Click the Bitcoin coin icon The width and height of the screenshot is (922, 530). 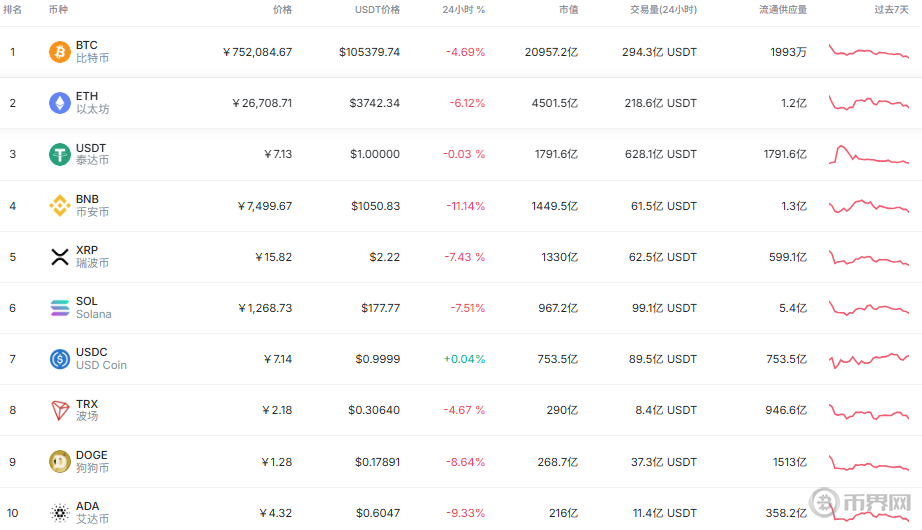point(60,52)
